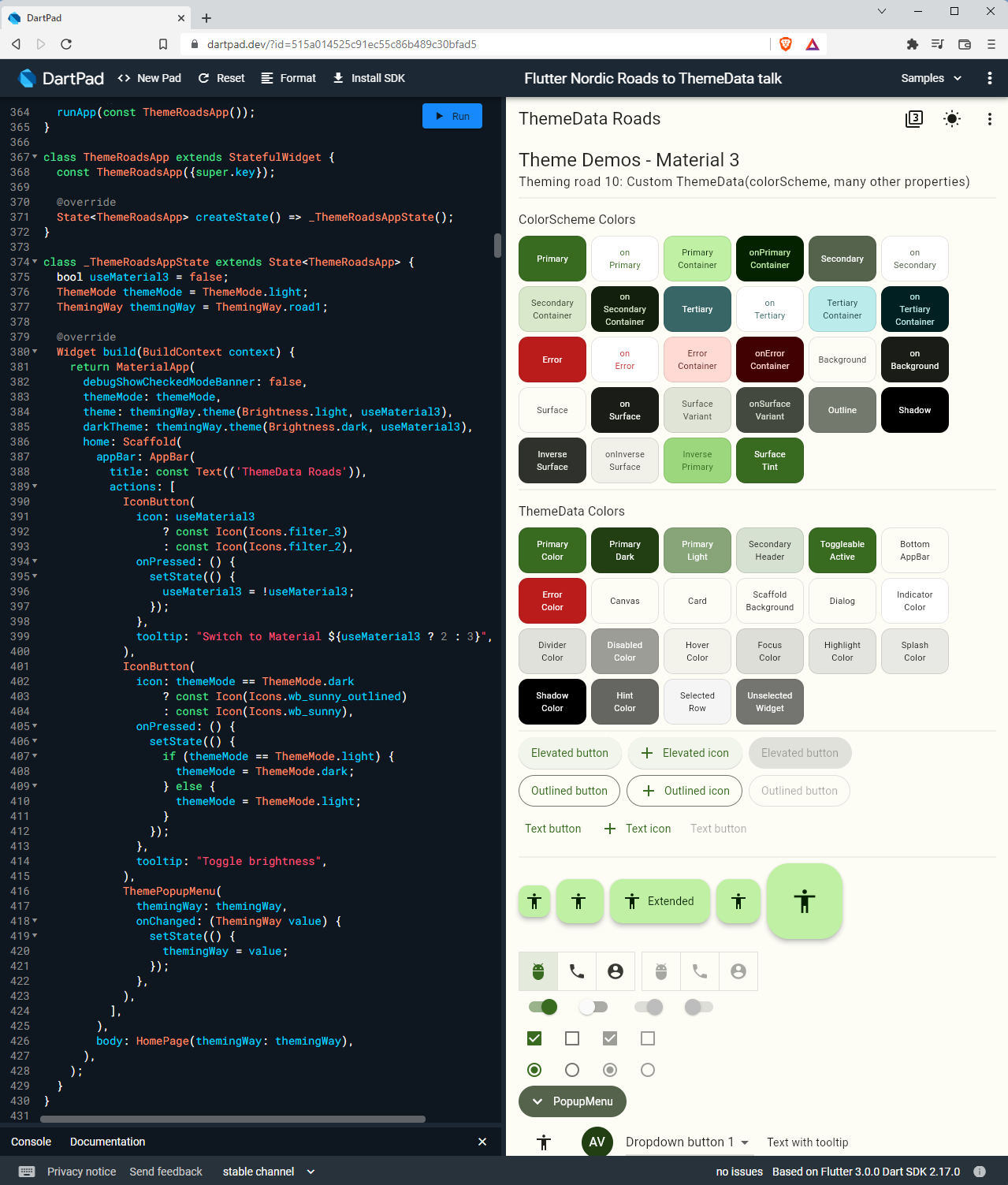
Task: Click the large accessibility floating action button
Action: (805, 901)
